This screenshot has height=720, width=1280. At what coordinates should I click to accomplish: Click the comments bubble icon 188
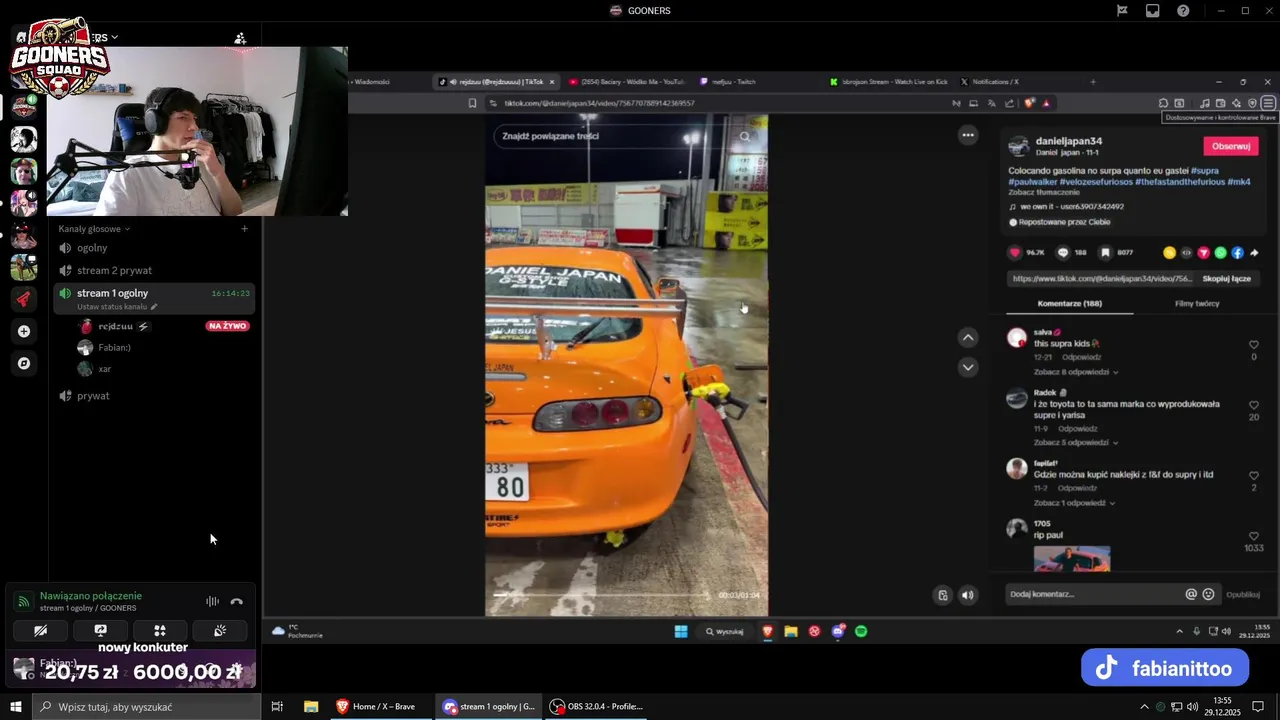click(x=1063, y=253)
